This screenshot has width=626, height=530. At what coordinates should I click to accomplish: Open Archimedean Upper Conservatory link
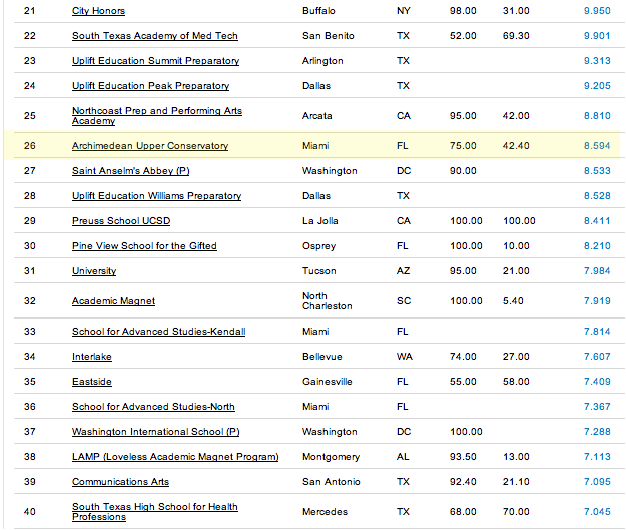pyautogui.click(x=150, y=146)
